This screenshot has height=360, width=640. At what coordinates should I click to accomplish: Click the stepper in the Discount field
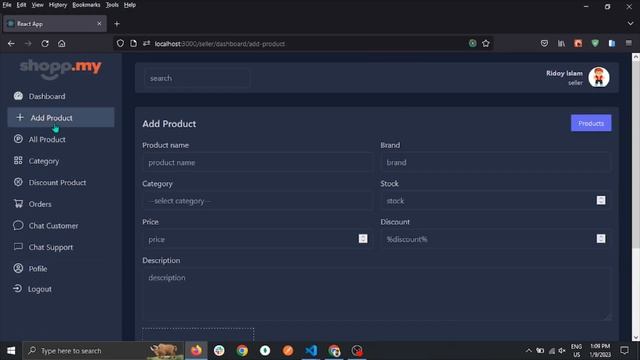[601, 239]
